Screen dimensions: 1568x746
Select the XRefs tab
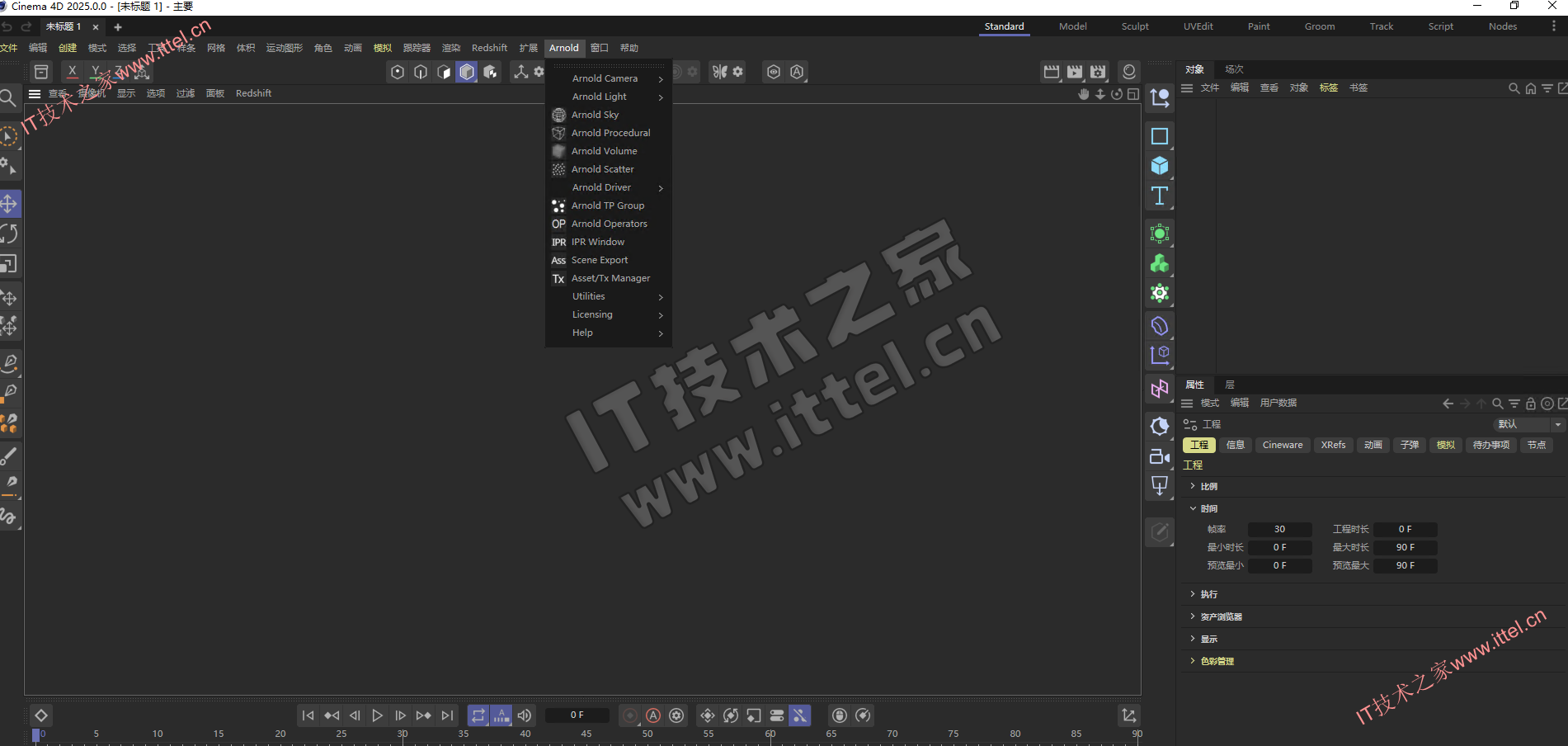coord(1333,445)
